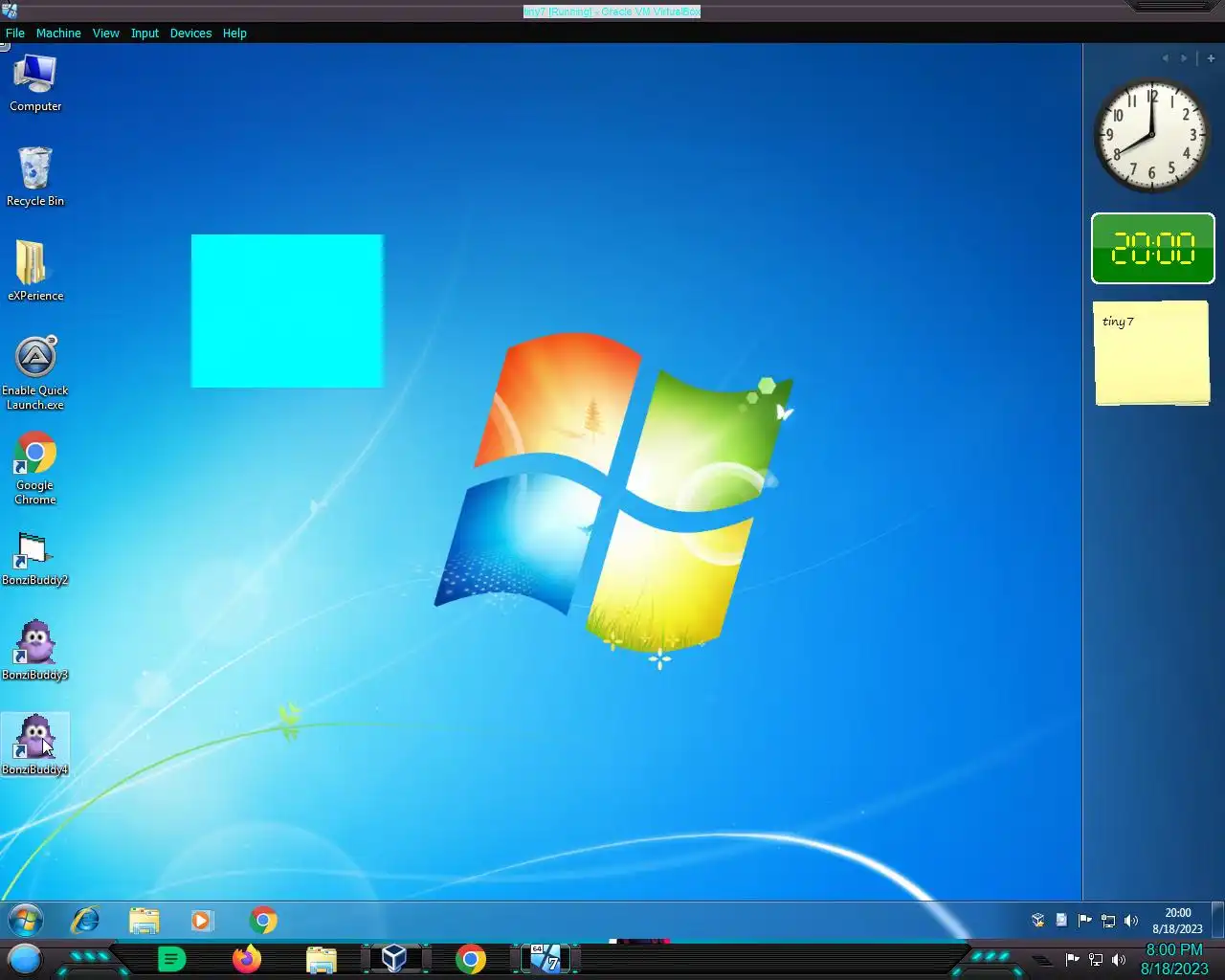Viewport: 1225px width, 980px height.
Task: Launch Firefox from host taskbar
Action: point(247,959)
